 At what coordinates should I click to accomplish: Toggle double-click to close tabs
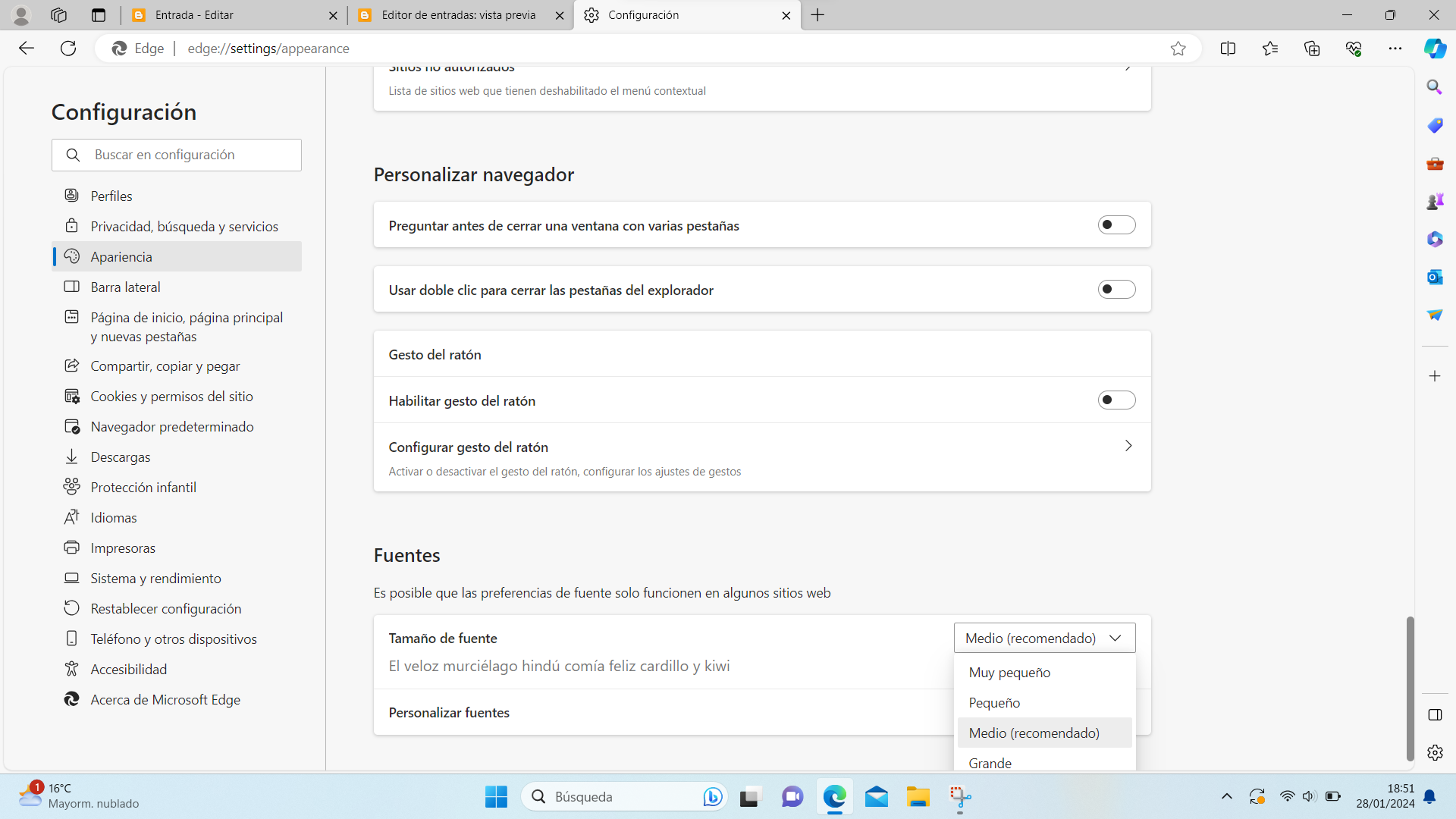[x=1116, y=290]
